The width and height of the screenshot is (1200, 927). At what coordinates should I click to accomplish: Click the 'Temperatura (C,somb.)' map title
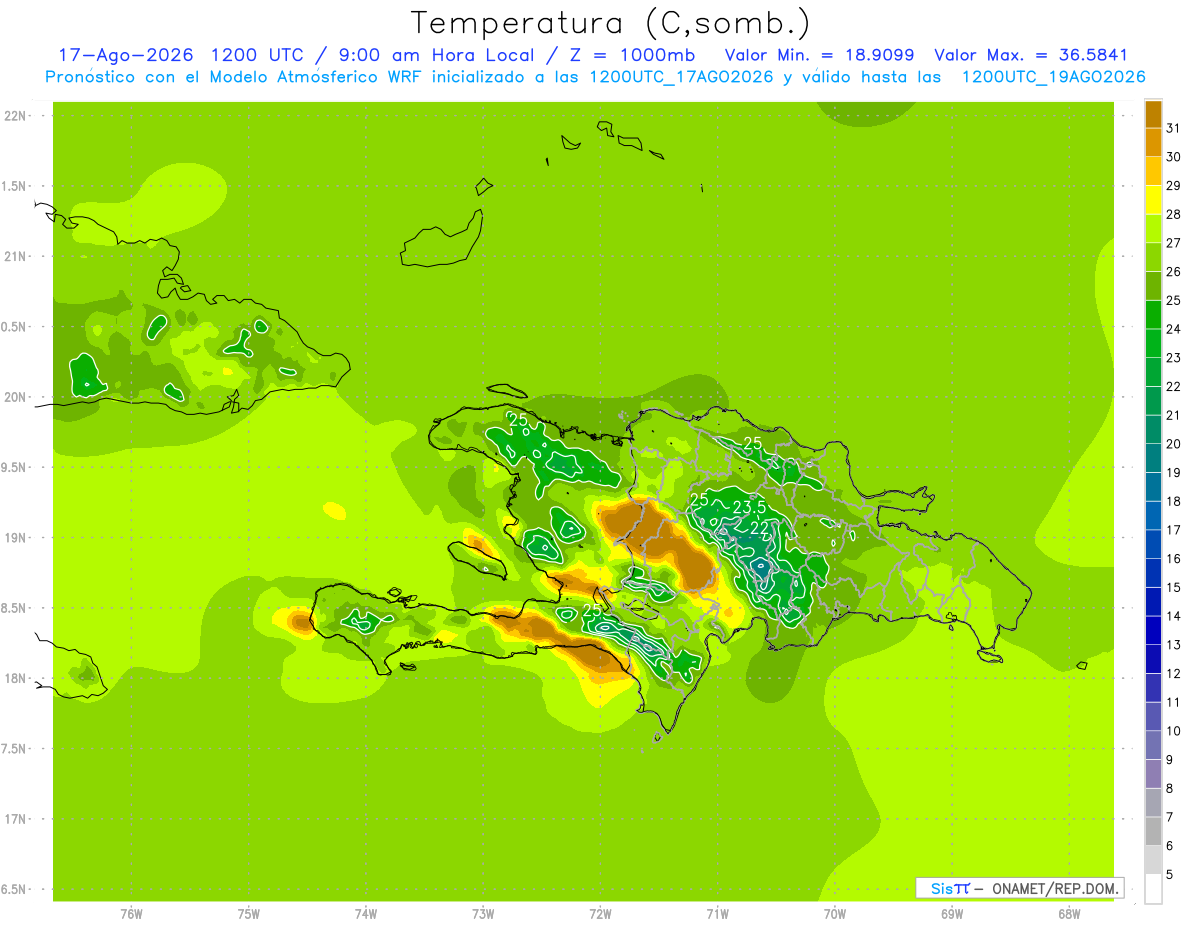[611, 23]
